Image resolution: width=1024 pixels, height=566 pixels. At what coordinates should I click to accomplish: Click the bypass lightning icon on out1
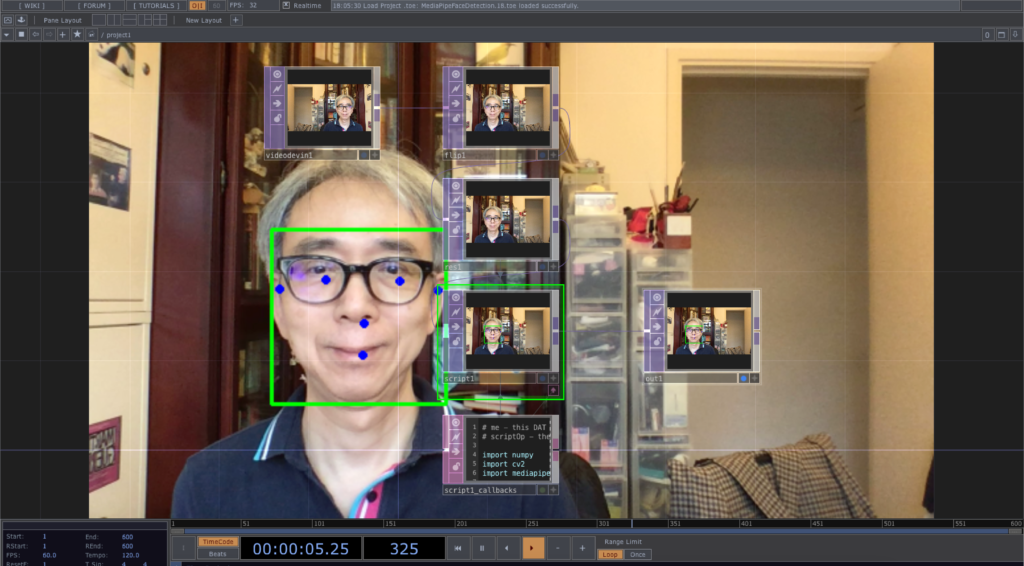click(656, 312)
